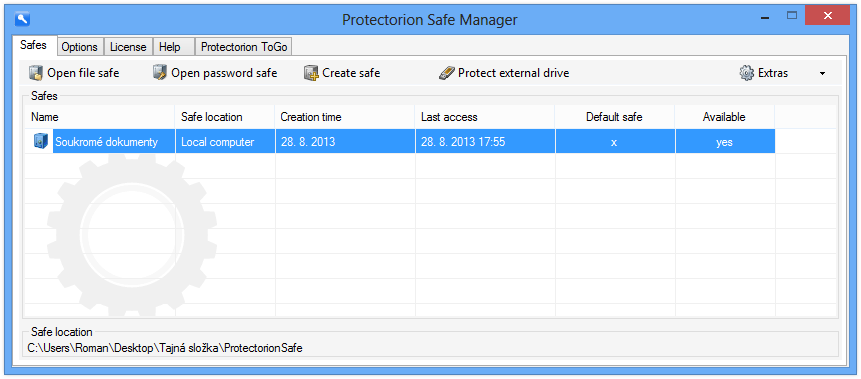The image size is (861, 379).
Task: Click the Safe location column header
Action: [x=225, y=117]
